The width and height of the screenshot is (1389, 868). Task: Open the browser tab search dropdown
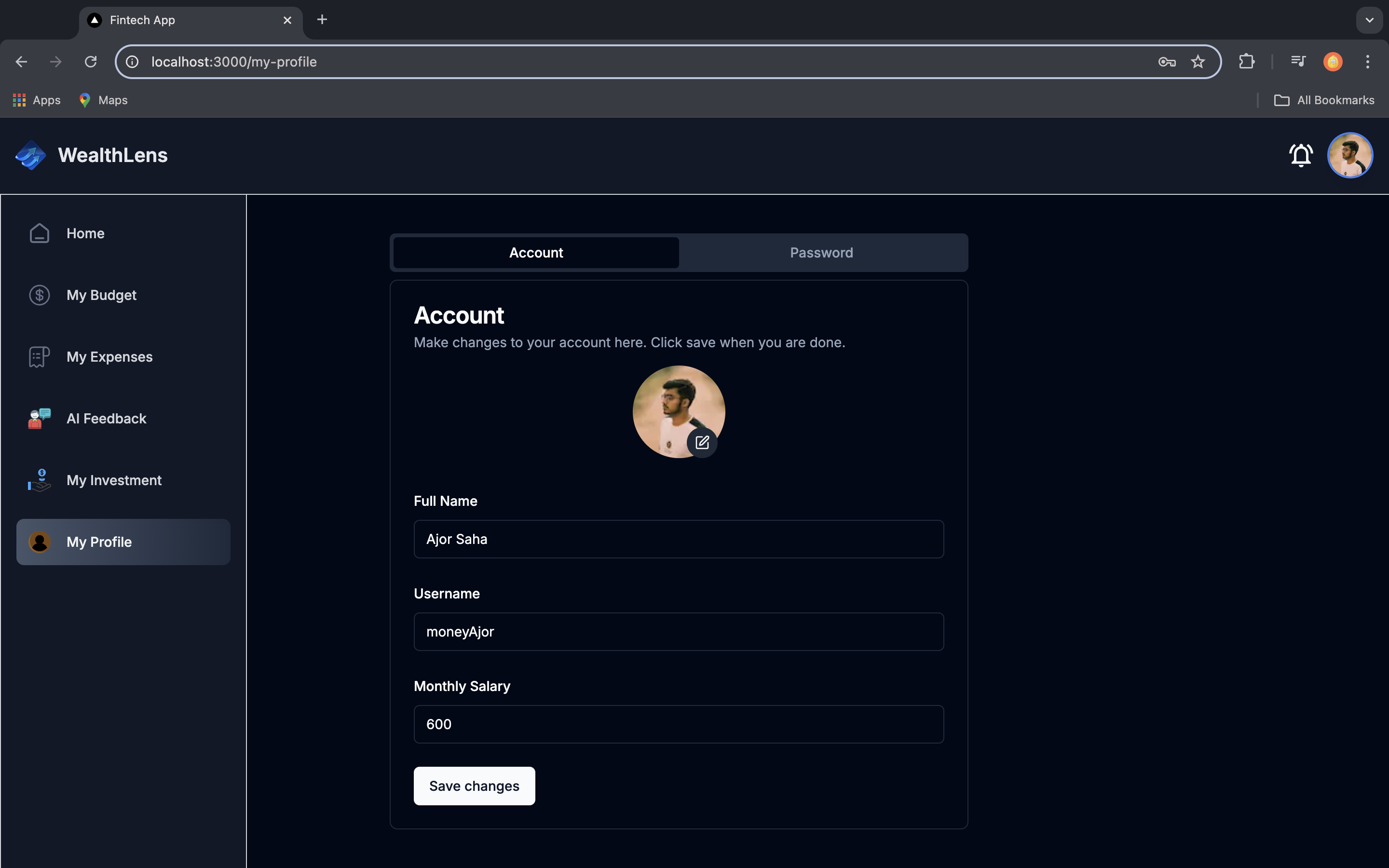pos(1369,20)
